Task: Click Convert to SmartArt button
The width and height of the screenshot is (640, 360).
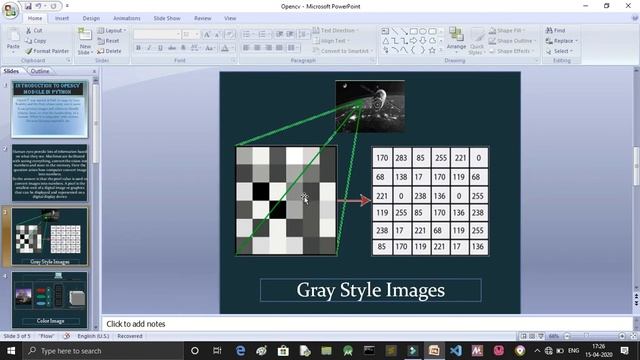Action: tap(343, 51)
